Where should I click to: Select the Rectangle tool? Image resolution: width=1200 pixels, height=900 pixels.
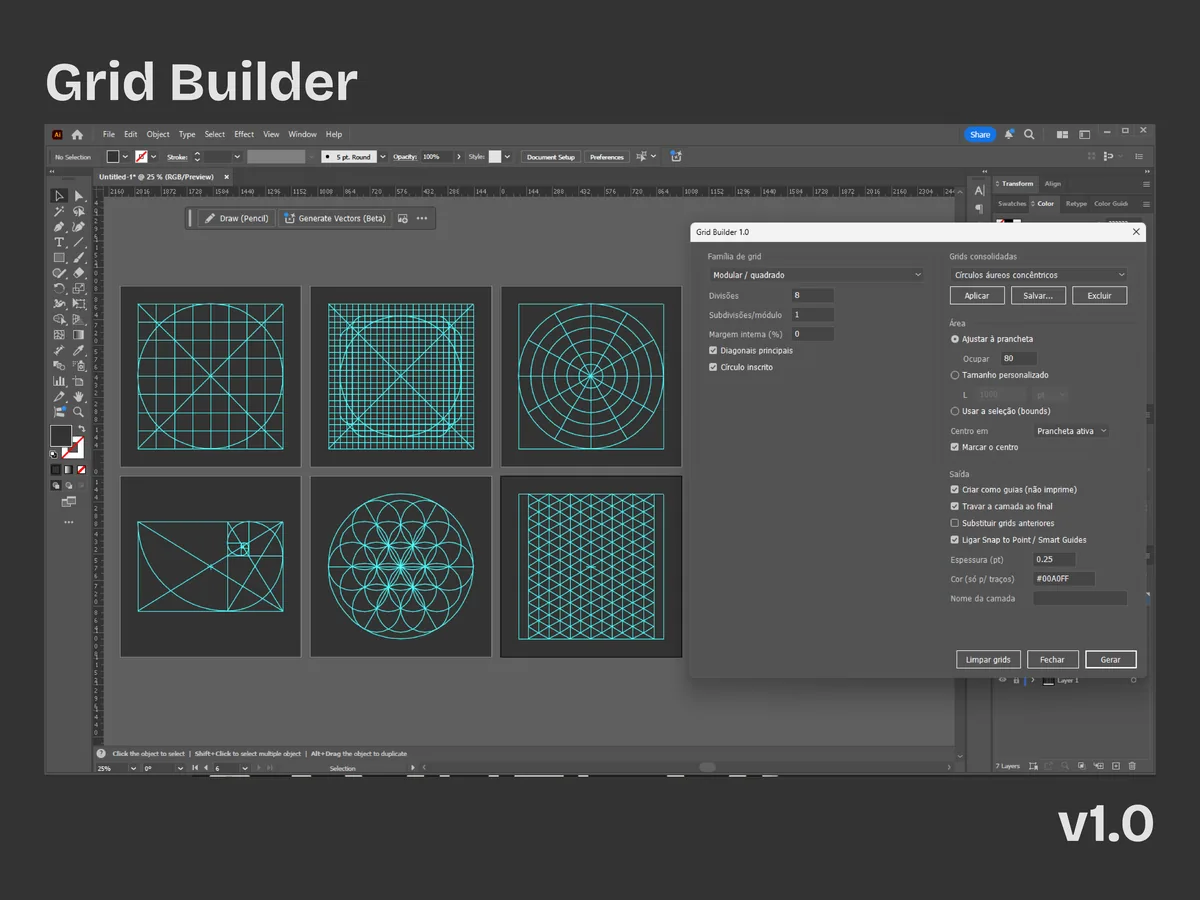tap(59, 257)
